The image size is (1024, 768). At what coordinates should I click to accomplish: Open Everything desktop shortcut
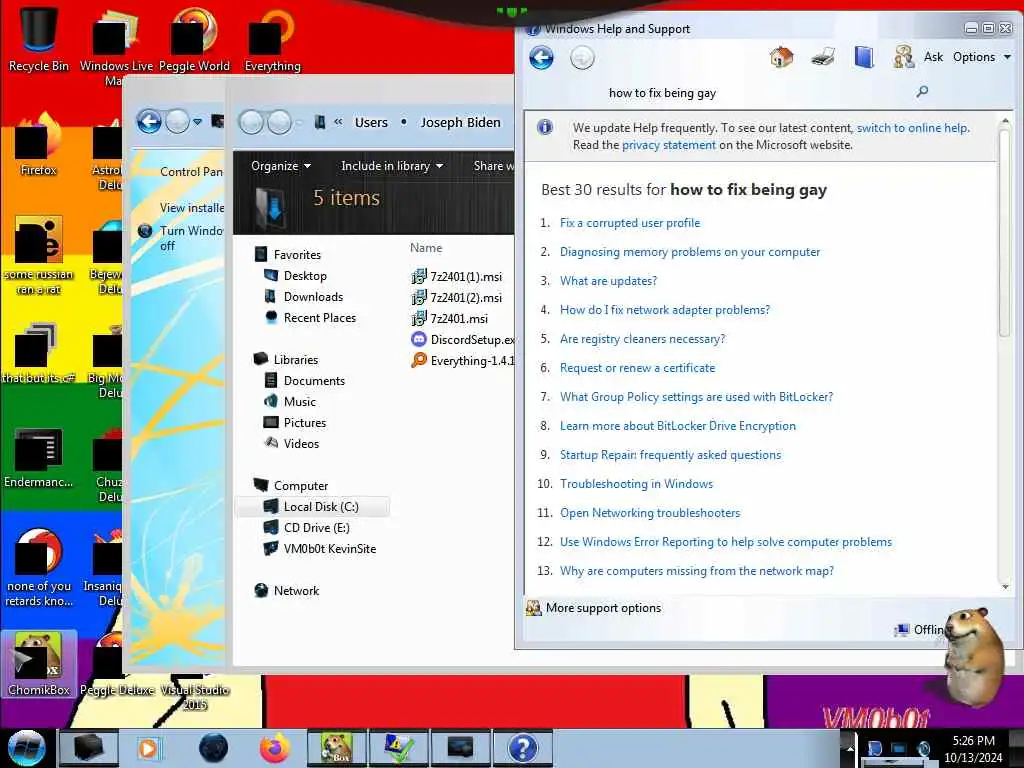[x=272, y=39]
